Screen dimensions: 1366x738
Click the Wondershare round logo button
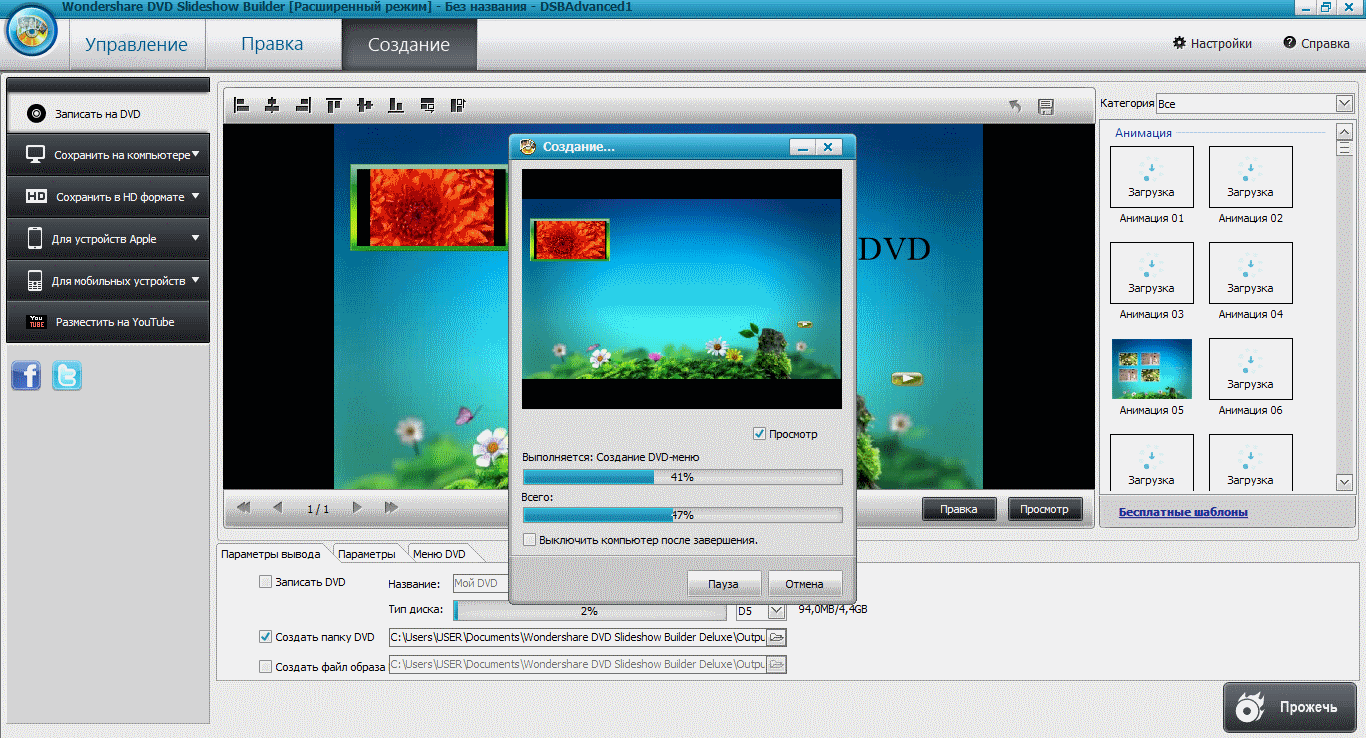33,32
